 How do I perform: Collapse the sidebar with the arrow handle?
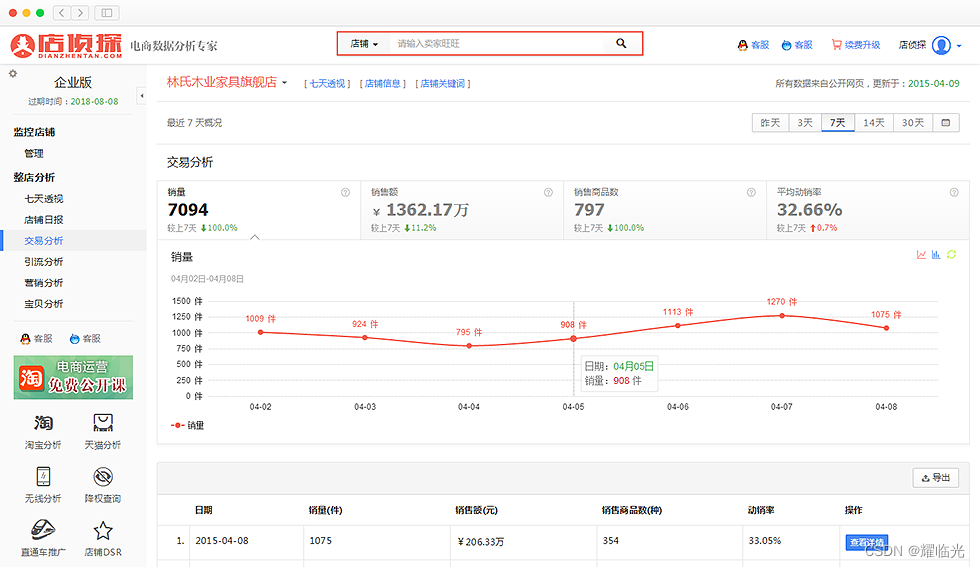142,96
